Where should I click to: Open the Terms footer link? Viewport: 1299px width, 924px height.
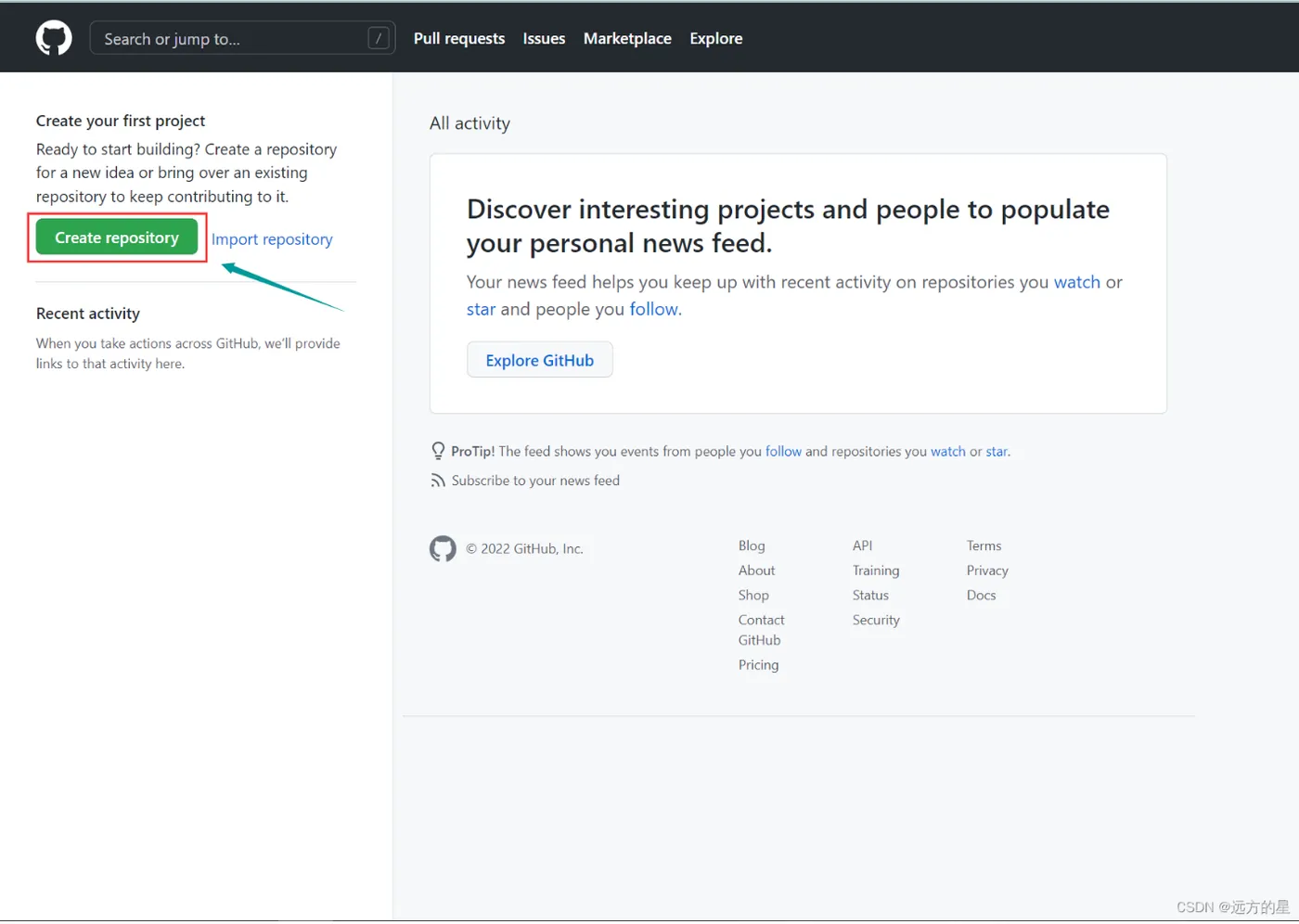[984, 545]
